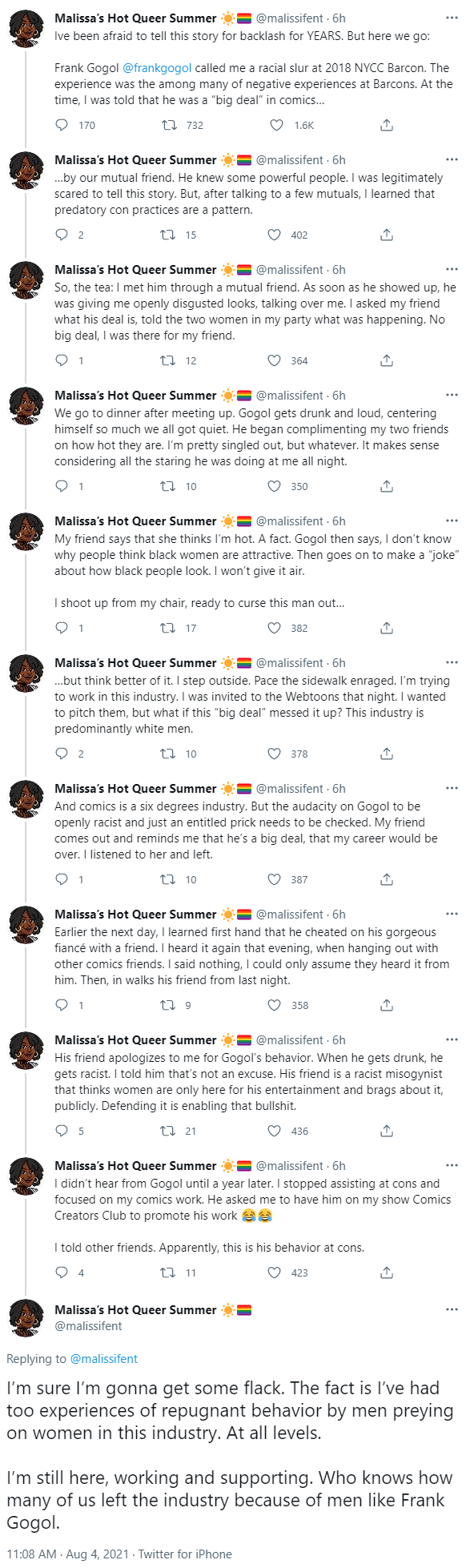
Task: Retweet the tweet showing 732 retweets
Action: click(x=168, y=125)
